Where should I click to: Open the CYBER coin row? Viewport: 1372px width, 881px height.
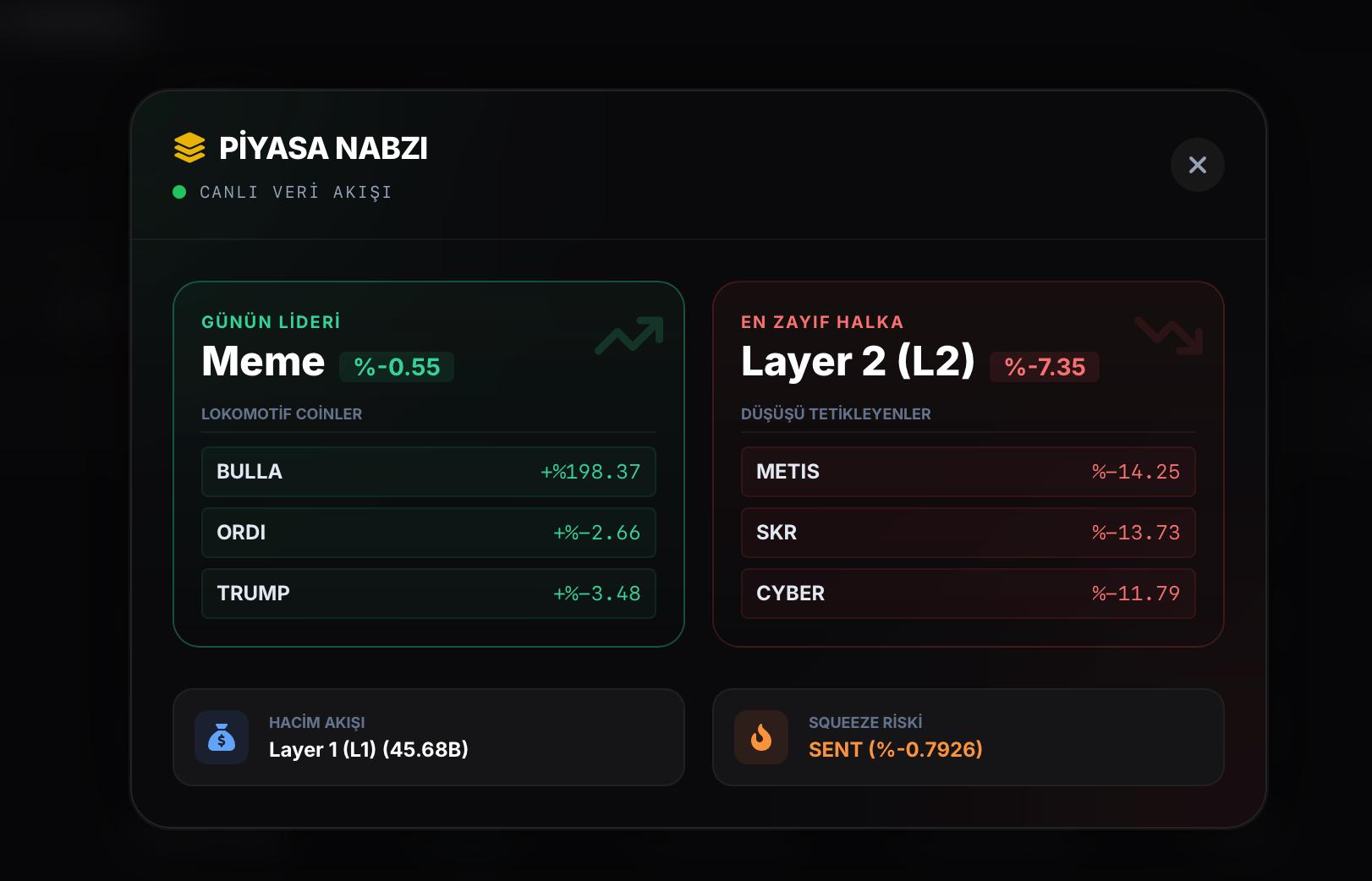pyautogui.click(x=968, y=594)
